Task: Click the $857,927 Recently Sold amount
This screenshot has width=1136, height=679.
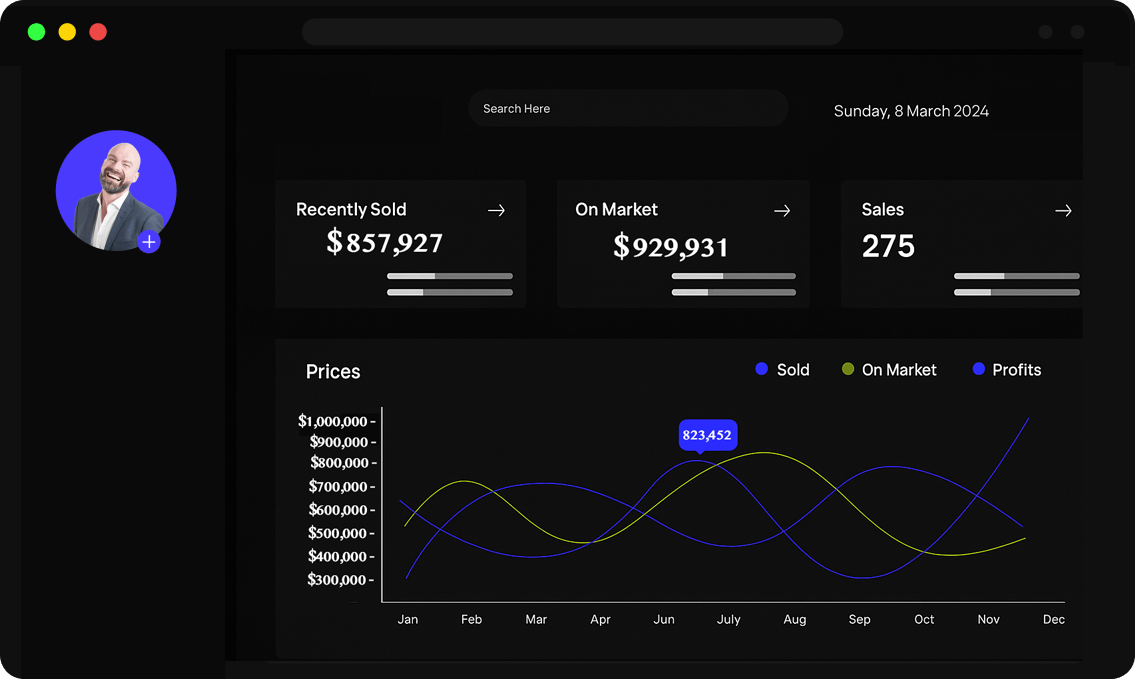Action: (385, 242)
